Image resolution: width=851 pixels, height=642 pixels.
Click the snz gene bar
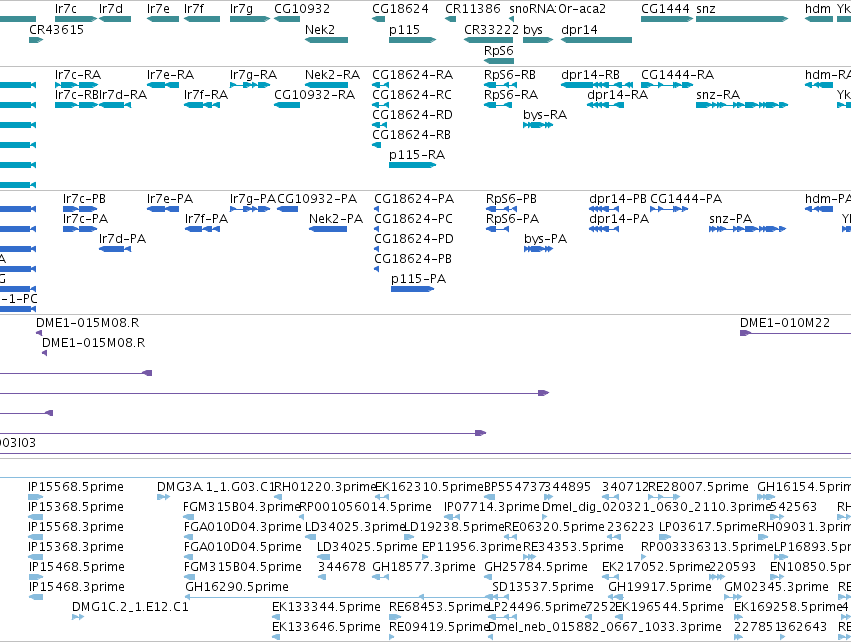click(742, 19)
